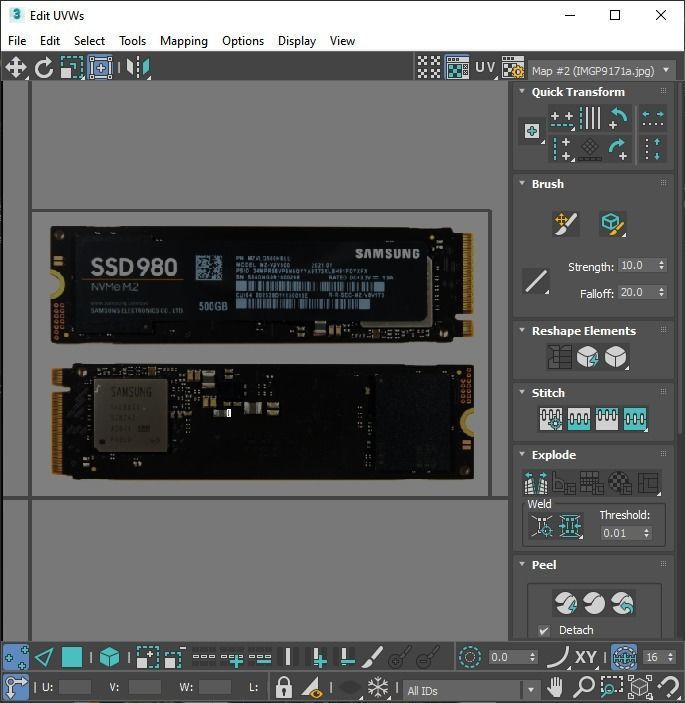This screenshot has height=703, width=685.
Task: Click the Strength value field
Action: click(637, 265)
